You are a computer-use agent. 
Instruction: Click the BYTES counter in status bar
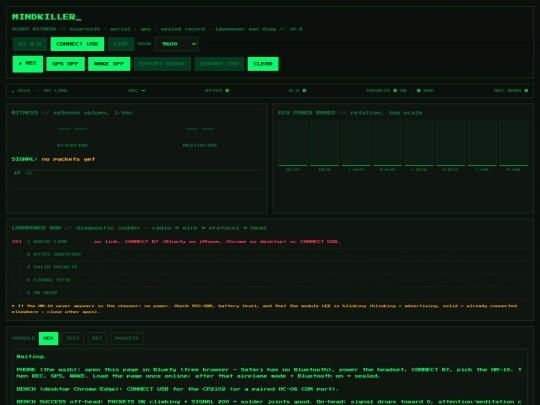point(217,91)
